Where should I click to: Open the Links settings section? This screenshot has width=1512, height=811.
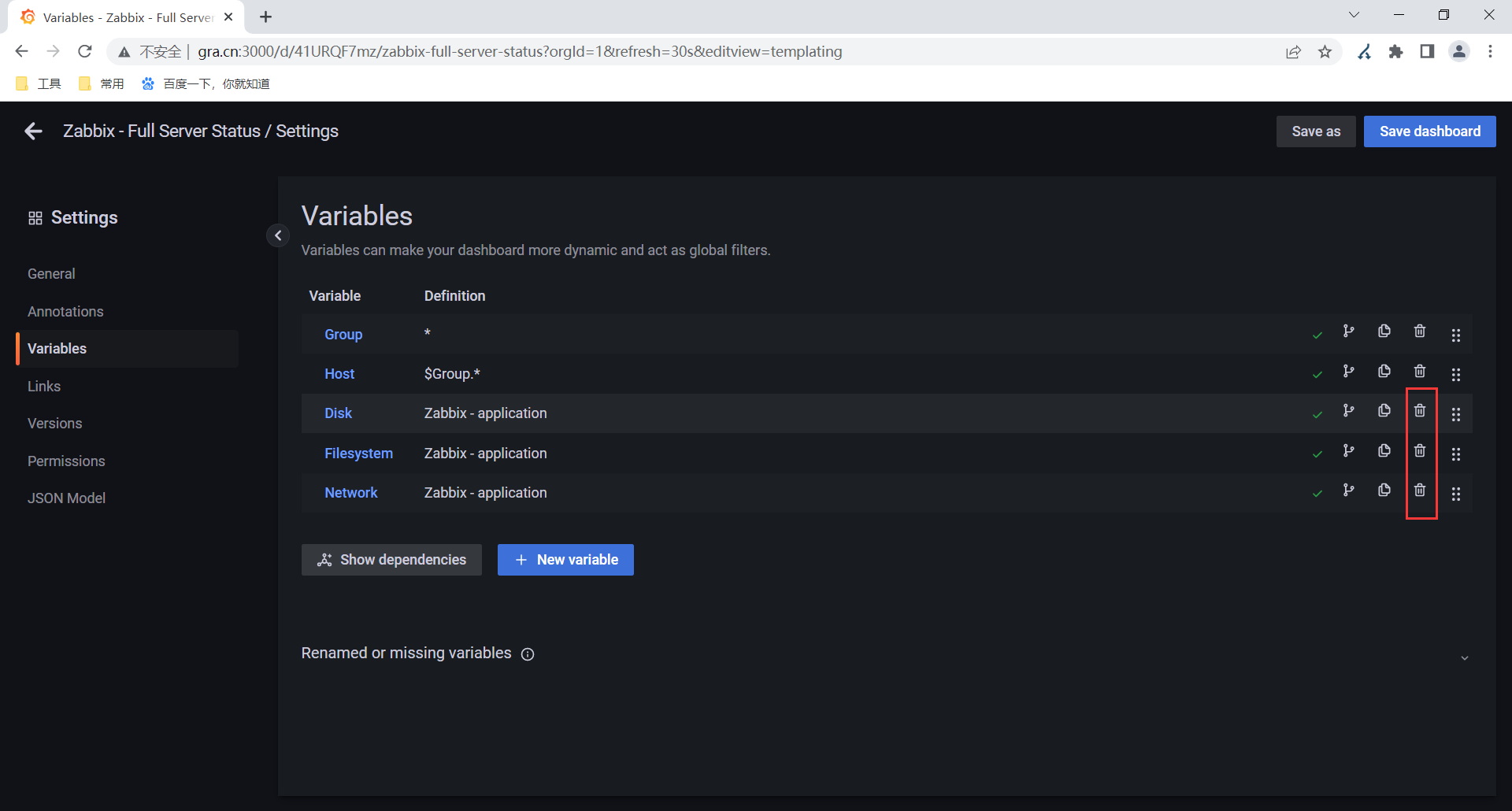44,387
